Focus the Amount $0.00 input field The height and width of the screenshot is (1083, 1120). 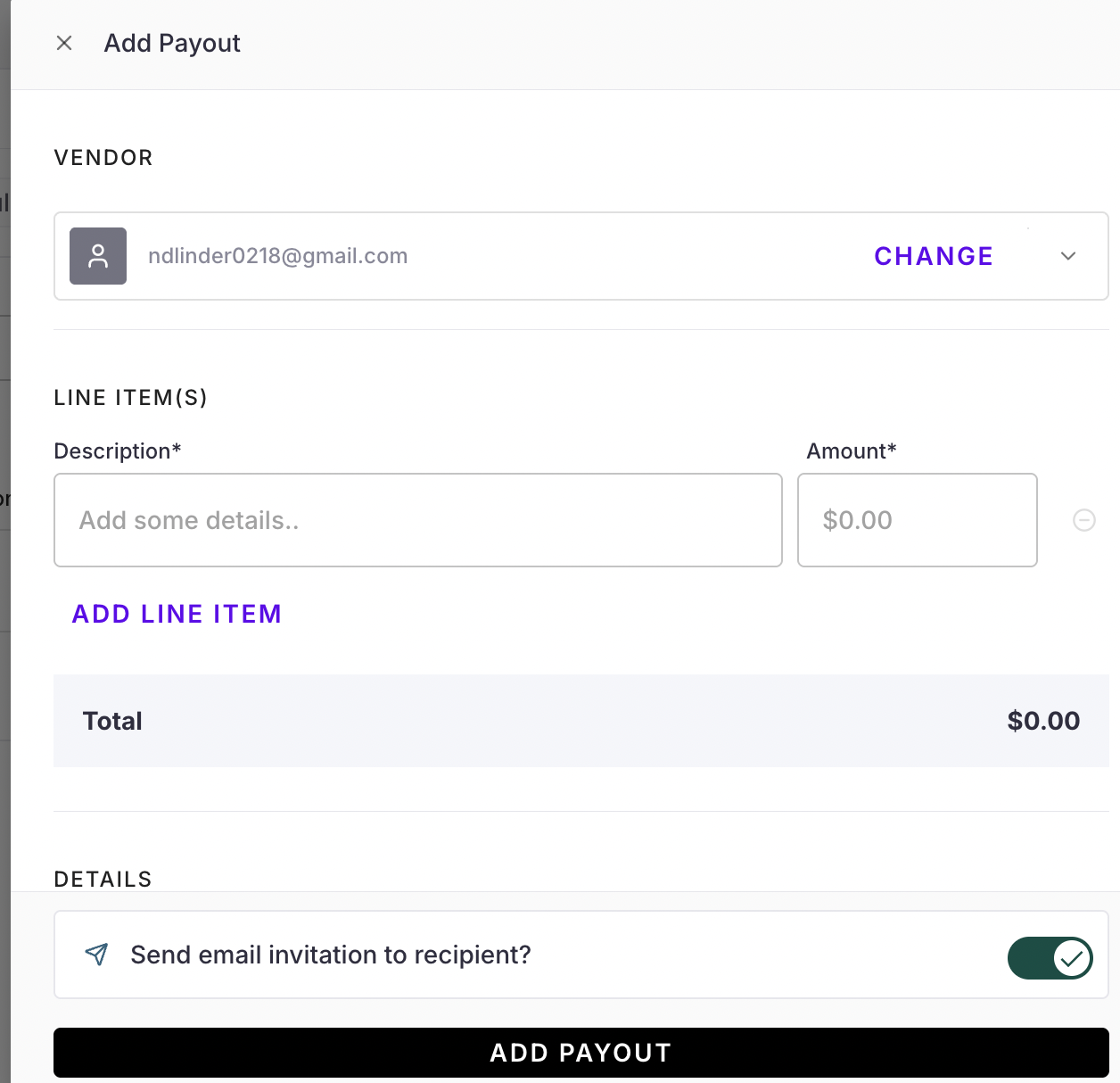click(x=917, y=520)
